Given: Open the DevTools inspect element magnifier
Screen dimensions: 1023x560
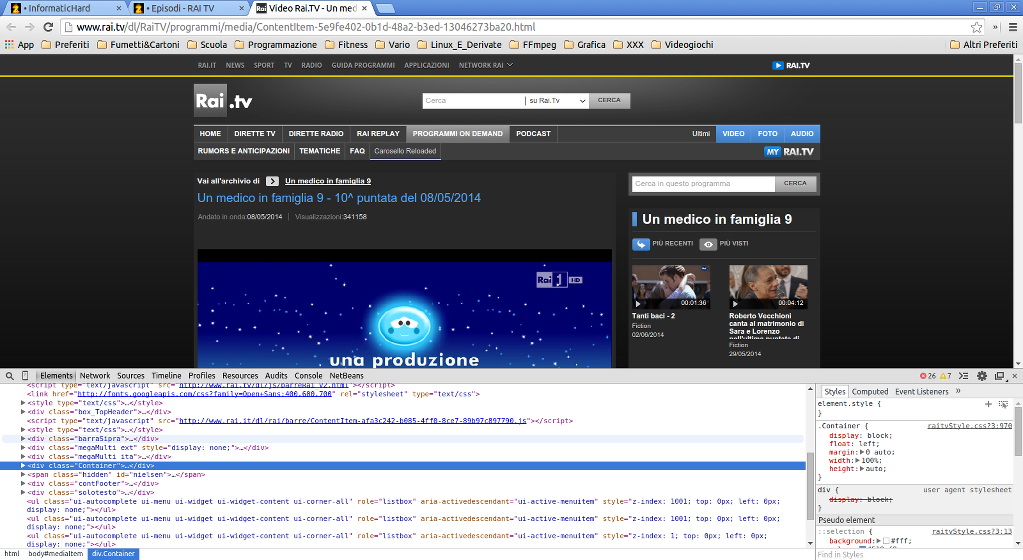Looking at the screenshot, I should pyautogui.click(x=10, y=375).
